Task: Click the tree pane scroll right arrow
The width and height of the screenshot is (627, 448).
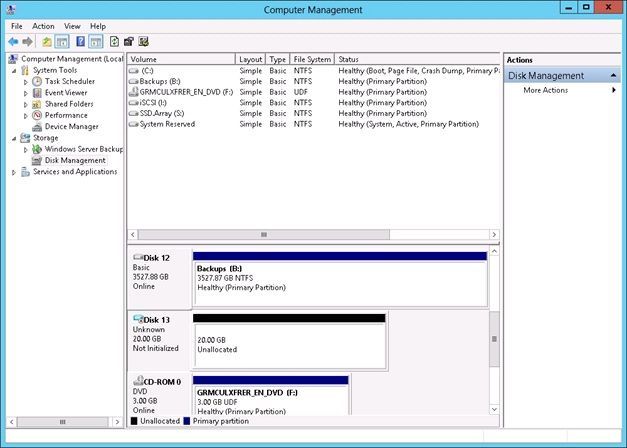Action: [x=117, y=422]
